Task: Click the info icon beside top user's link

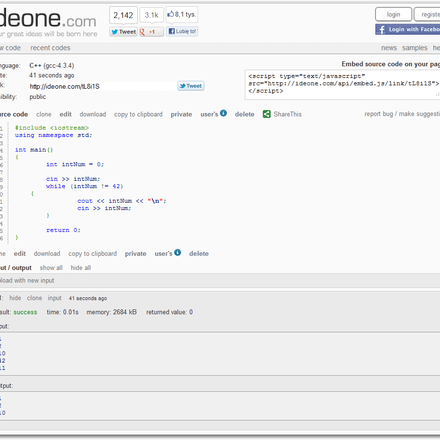Action: [x=223, y=113]
